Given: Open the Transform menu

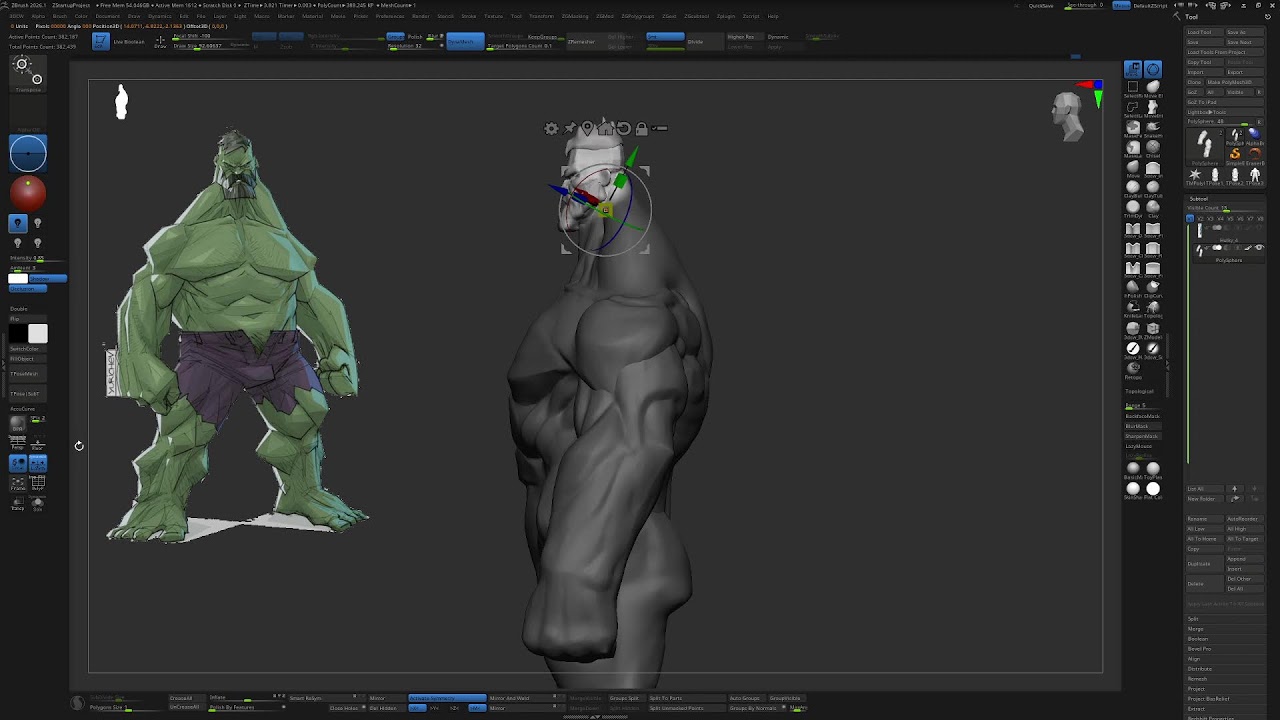Looking at the screenshot, I should pos(541,16).
